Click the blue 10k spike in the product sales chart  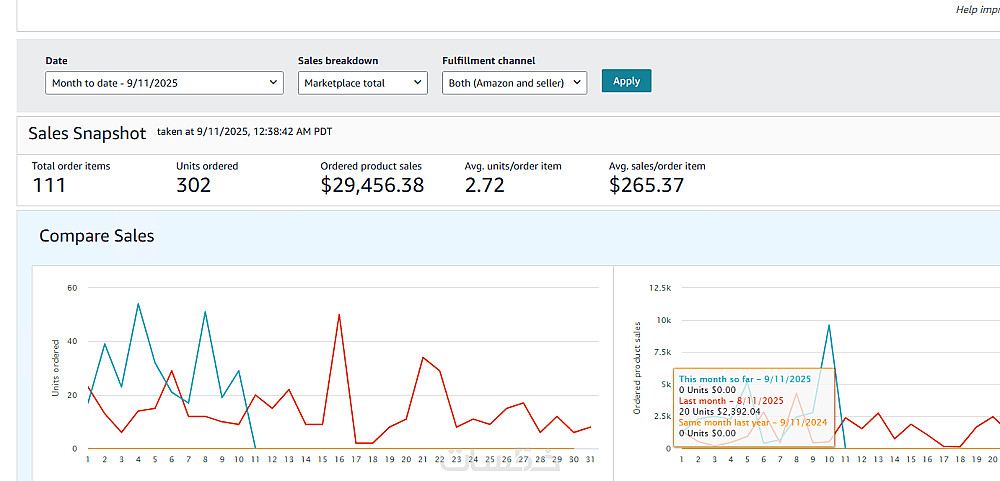[x=829, y=325]
